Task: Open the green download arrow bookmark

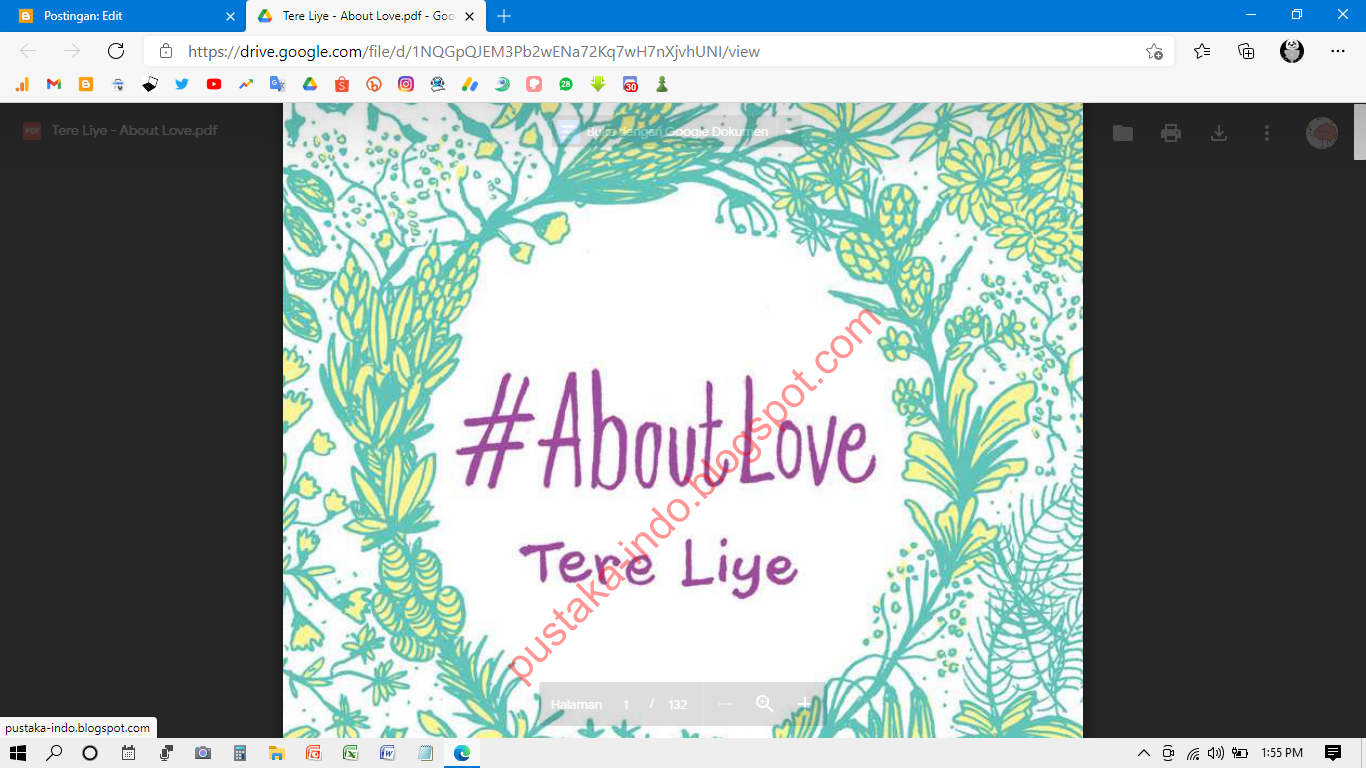Action: 598,85
